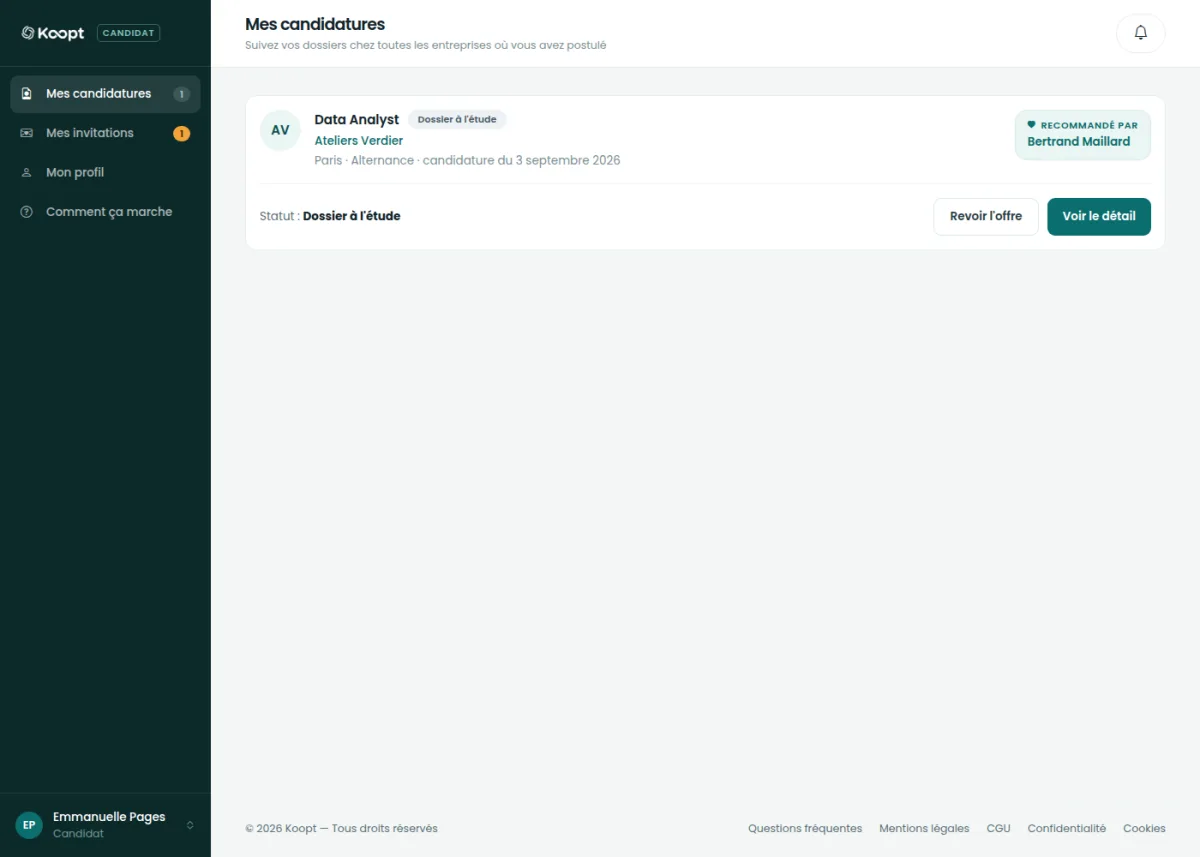Viewport: 1200px width, 857px height.
Task: Click the candidatures count badge
Action: tap(182, 94)
